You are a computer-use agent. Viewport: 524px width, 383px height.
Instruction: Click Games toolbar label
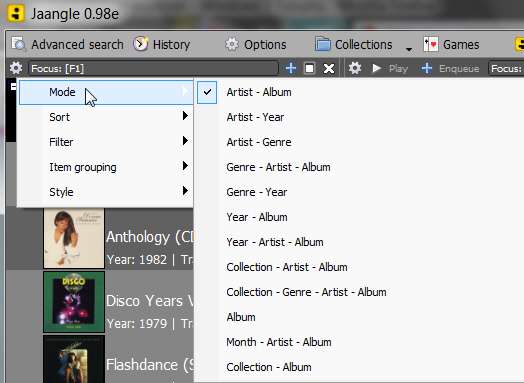461,44
